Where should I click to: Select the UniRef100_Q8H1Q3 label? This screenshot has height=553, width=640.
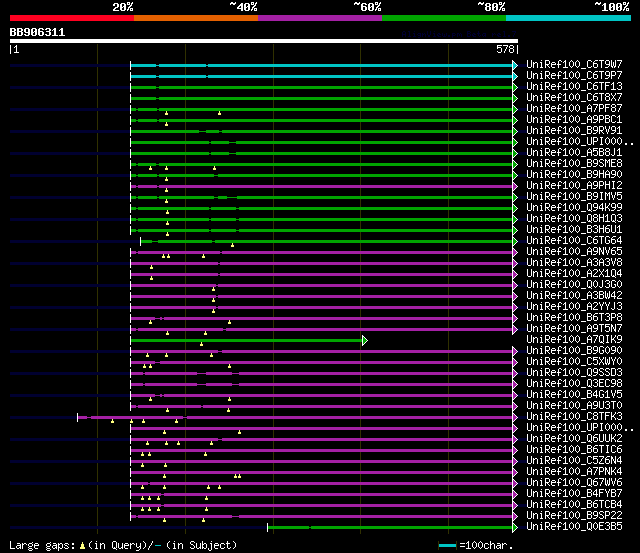[574, 219]
